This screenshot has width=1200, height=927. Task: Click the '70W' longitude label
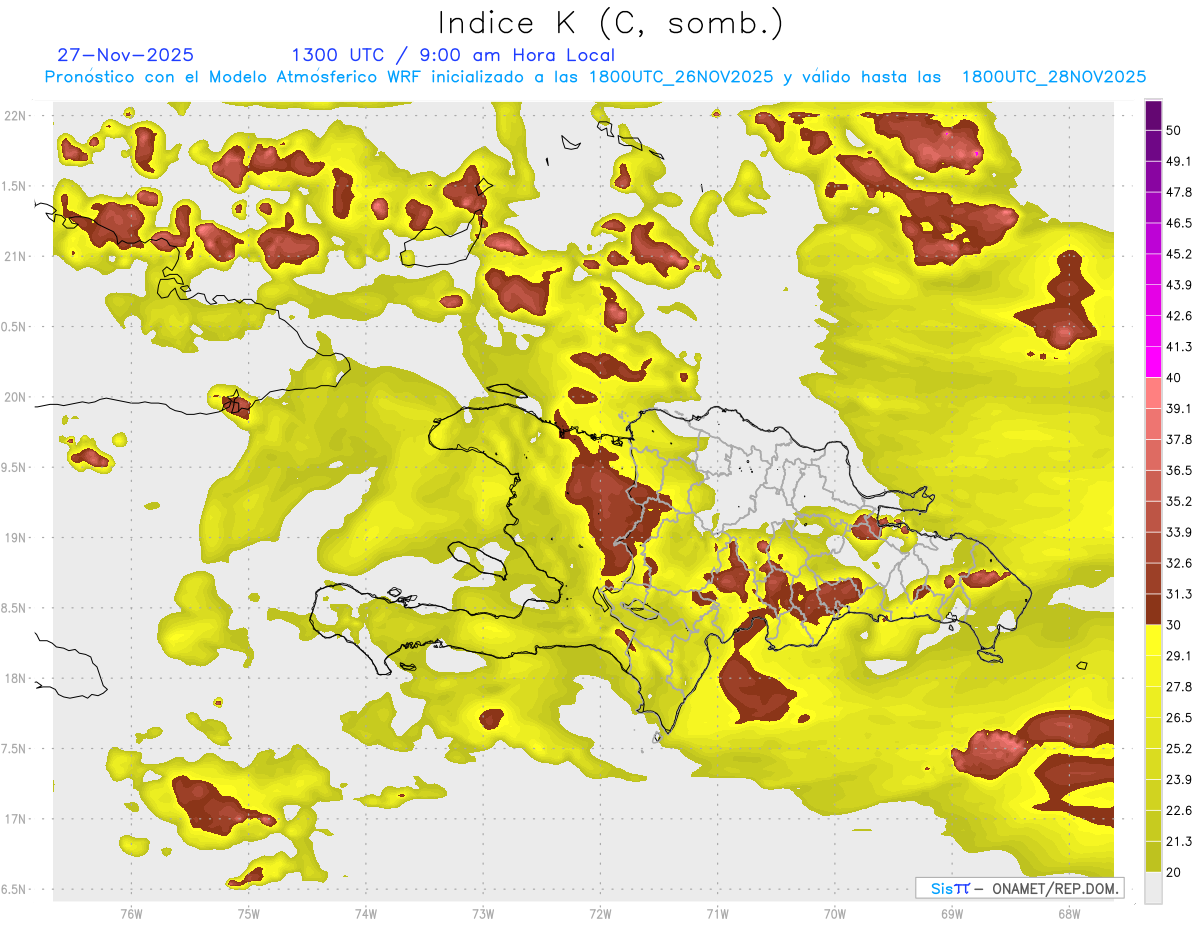click(x=835, y=913)
